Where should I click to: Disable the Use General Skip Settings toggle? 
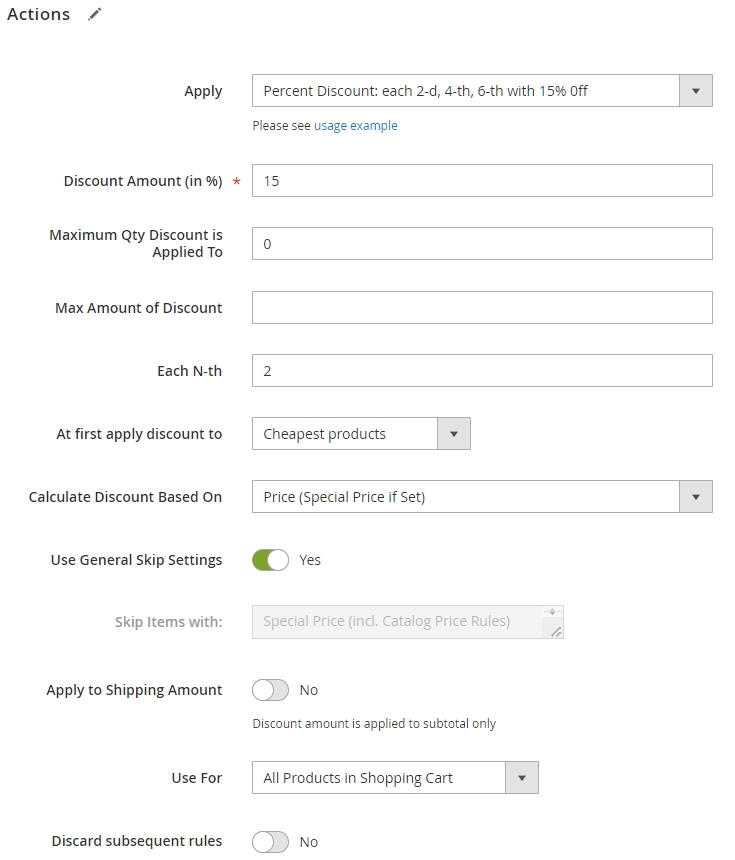click(x=270, y=560)
